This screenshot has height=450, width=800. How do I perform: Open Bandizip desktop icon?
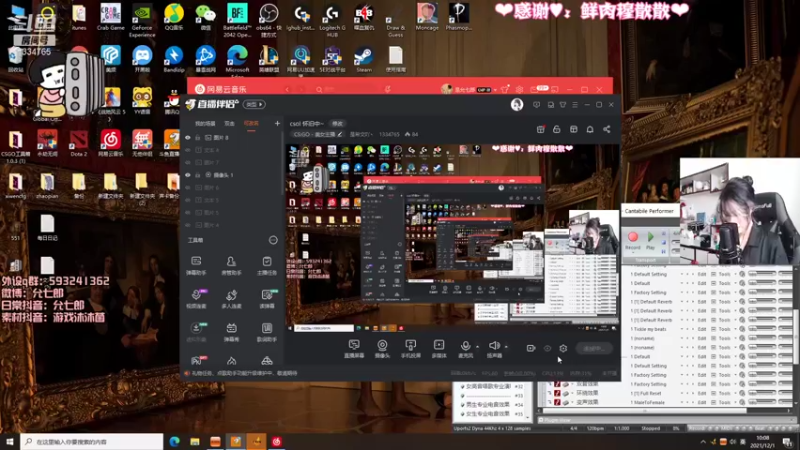(x=174, y=59)
